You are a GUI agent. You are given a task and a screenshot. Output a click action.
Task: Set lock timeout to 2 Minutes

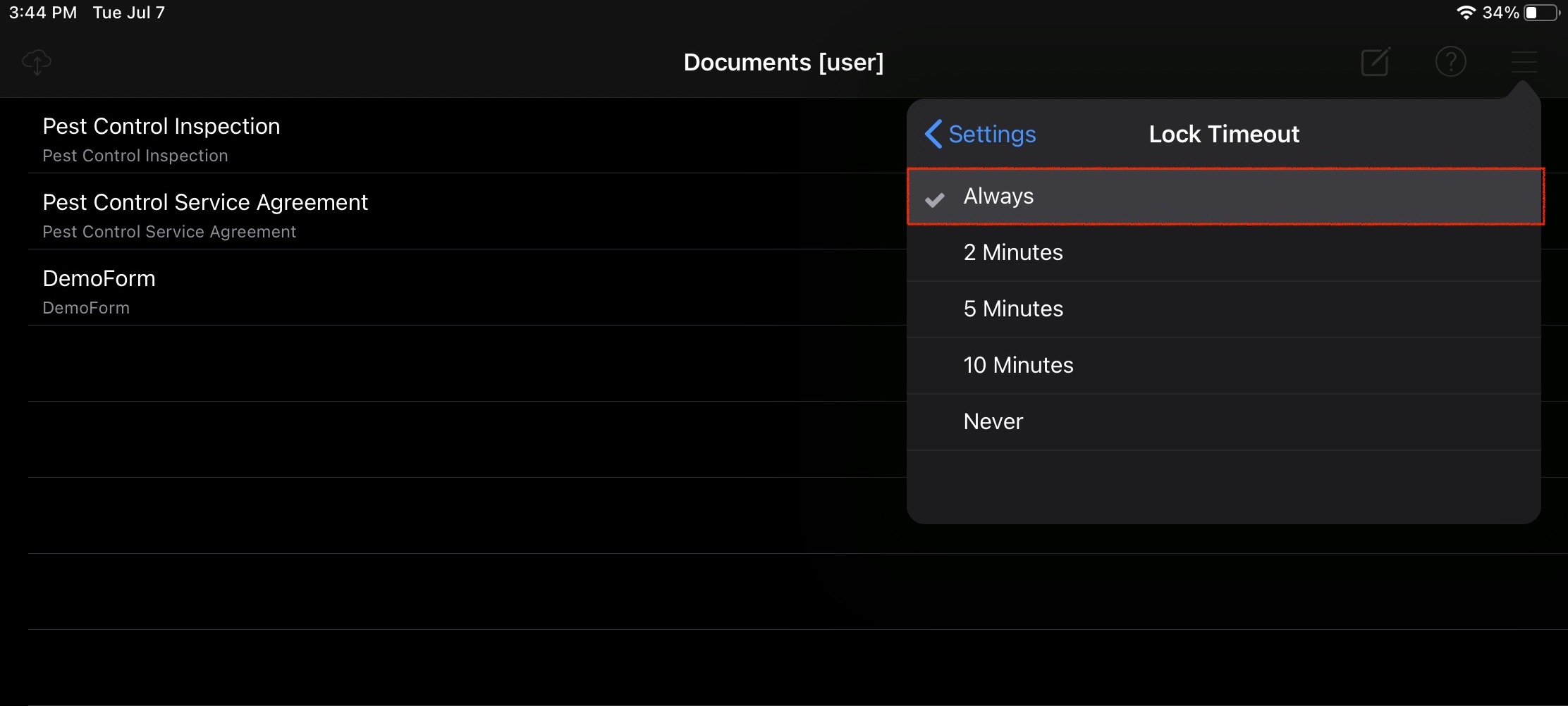[1224, 253]
